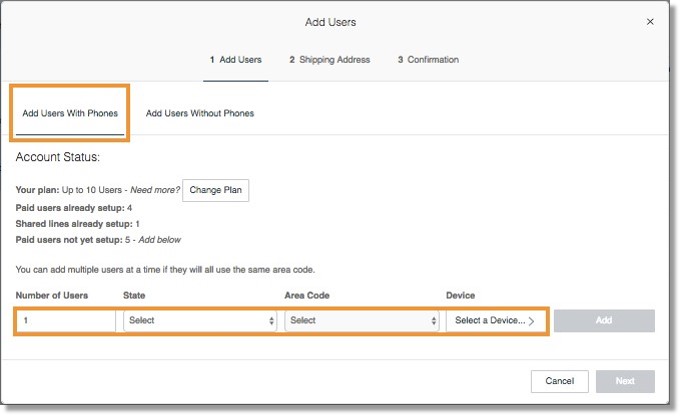The width and height of the screenshot is (681, 417).
Task: Open the Area Code dropdown
Action: (x=362, y=321)
